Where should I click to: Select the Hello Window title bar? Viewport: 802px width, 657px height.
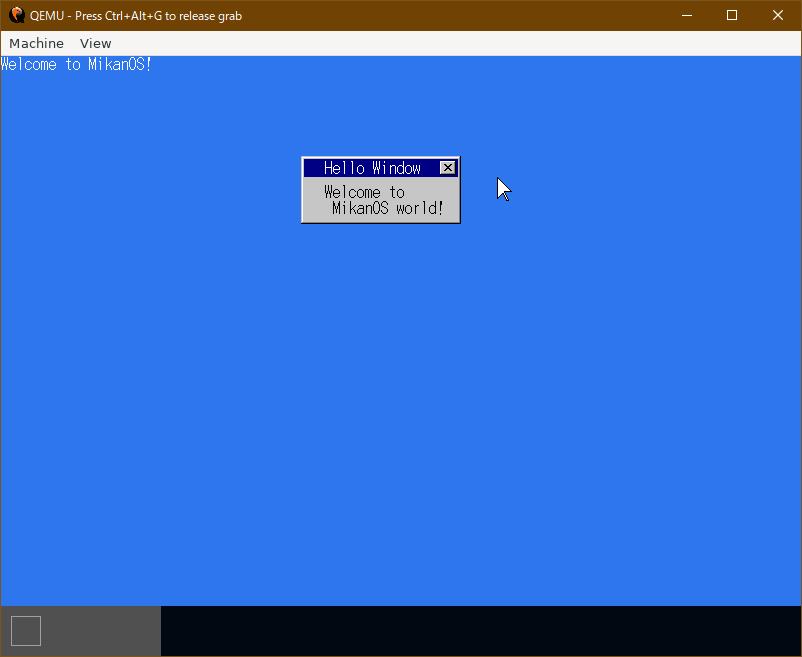tap(381, 168)
